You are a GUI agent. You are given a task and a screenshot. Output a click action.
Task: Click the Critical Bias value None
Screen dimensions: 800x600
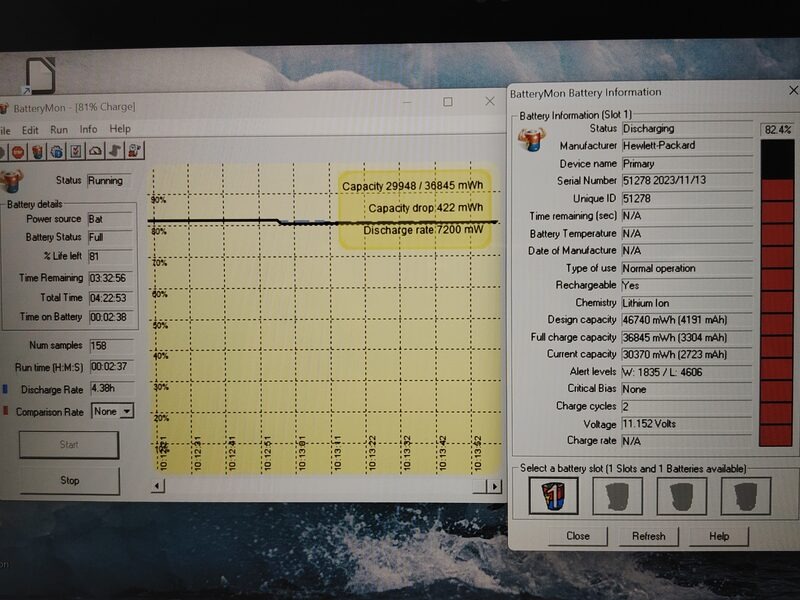(x=687, y=389)
